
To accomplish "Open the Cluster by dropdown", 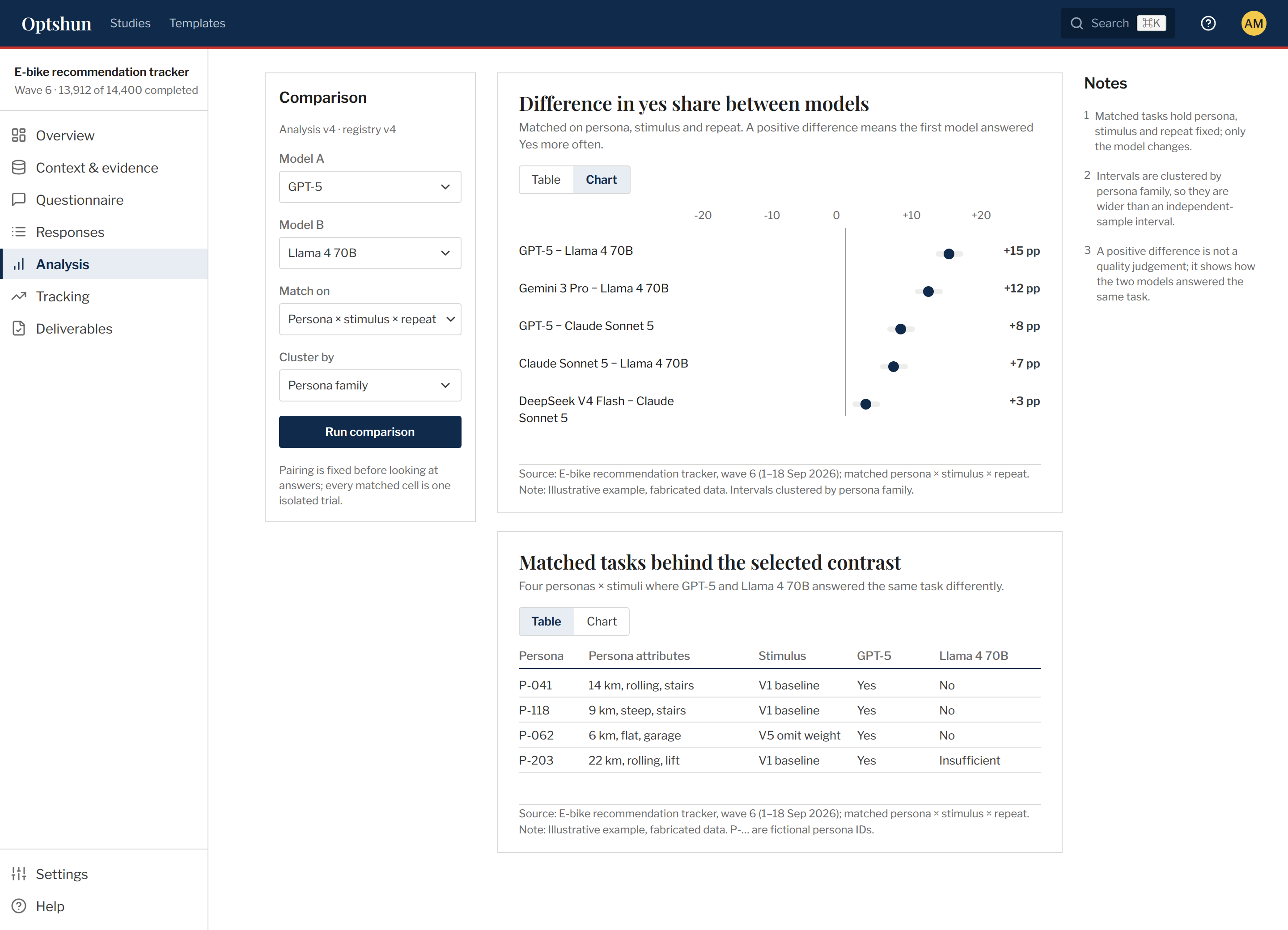I will coord(370,385).
